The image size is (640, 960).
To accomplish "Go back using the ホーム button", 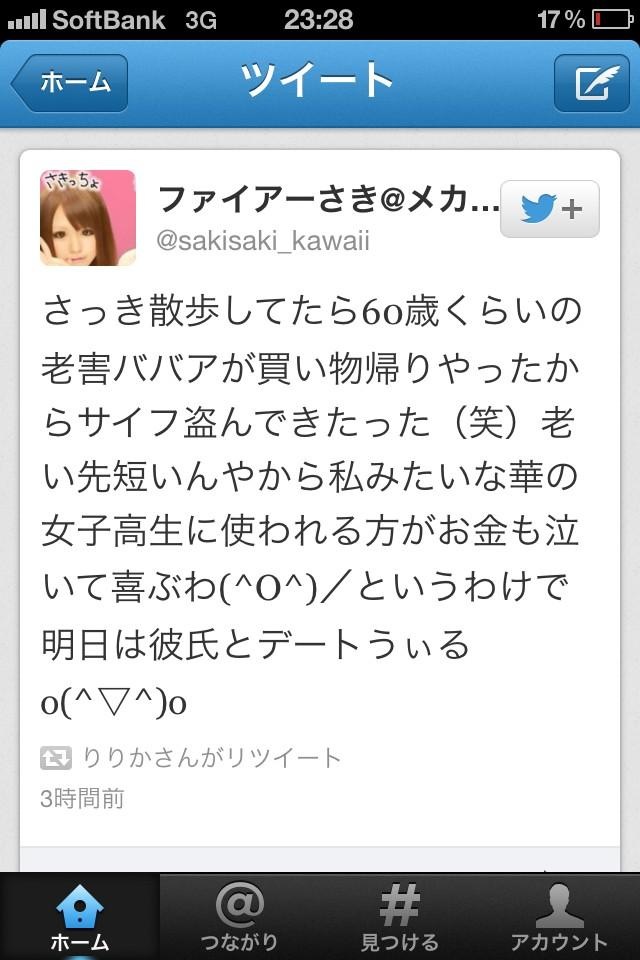I will coord(69,83).
